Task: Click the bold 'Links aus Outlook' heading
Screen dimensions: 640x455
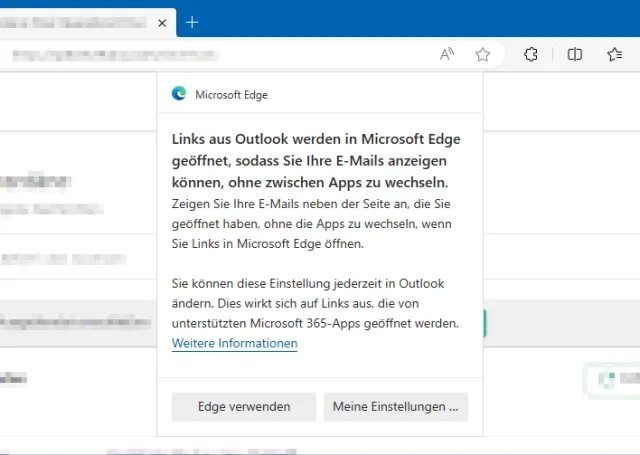Action: [316, 161]
